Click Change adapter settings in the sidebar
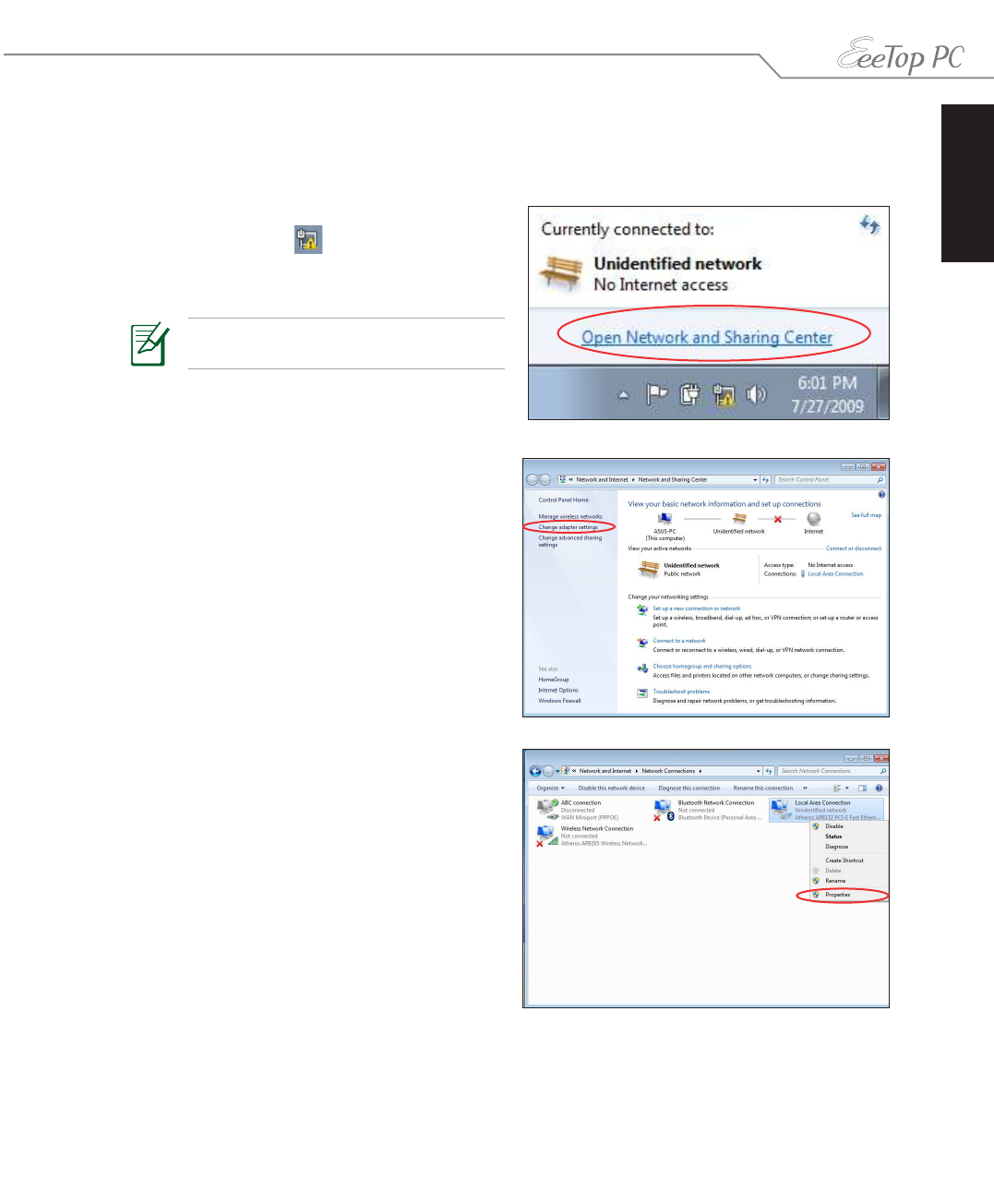 (x=568, y=527)
